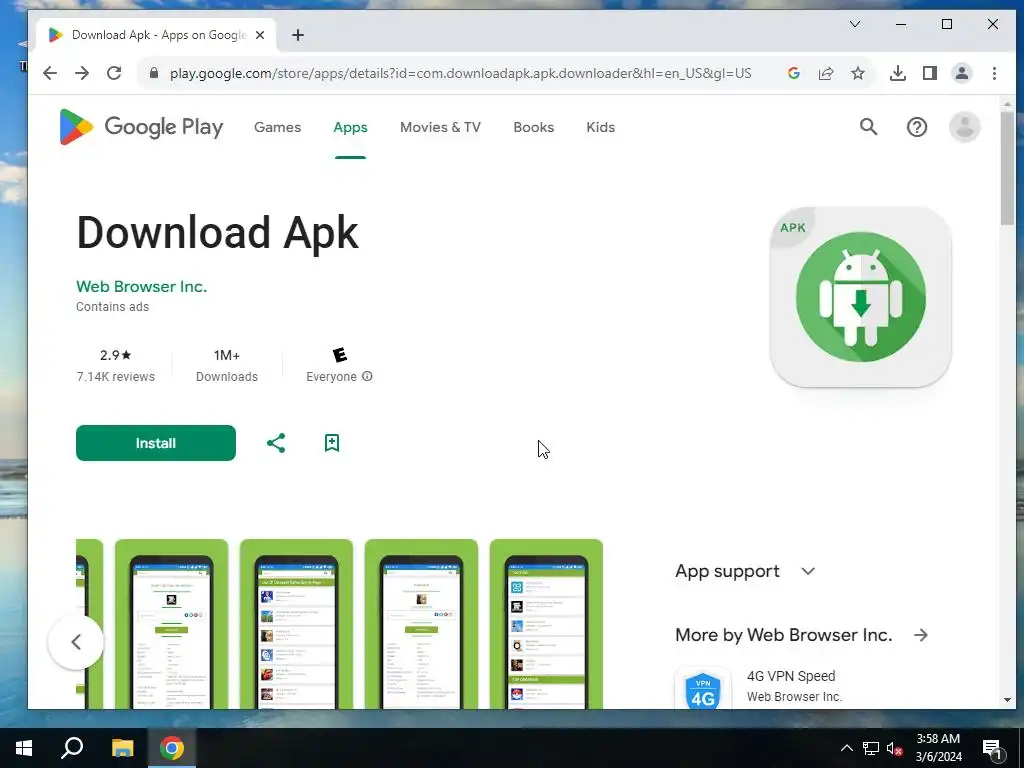
Task: Click the address bar URL field
Action: point(460,73)
